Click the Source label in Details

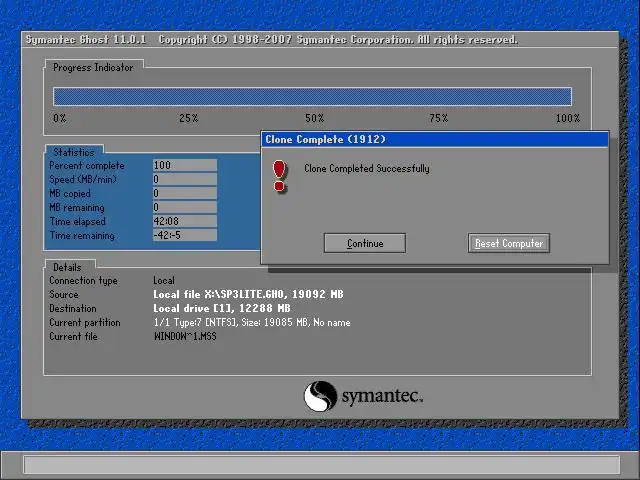64,294
